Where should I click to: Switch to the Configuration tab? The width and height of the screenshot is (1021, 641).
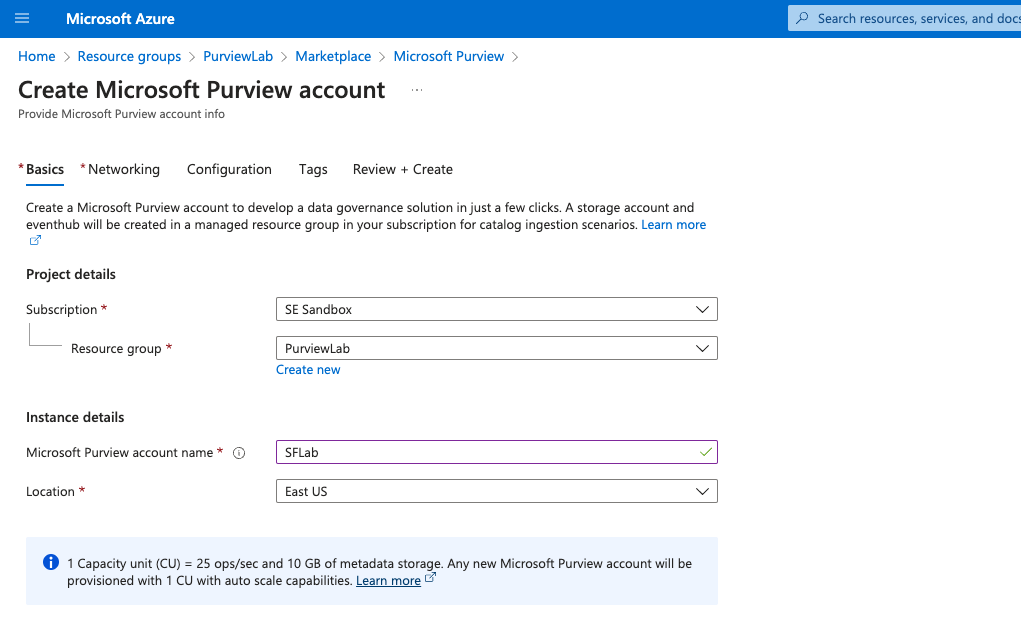click(229, 170)
